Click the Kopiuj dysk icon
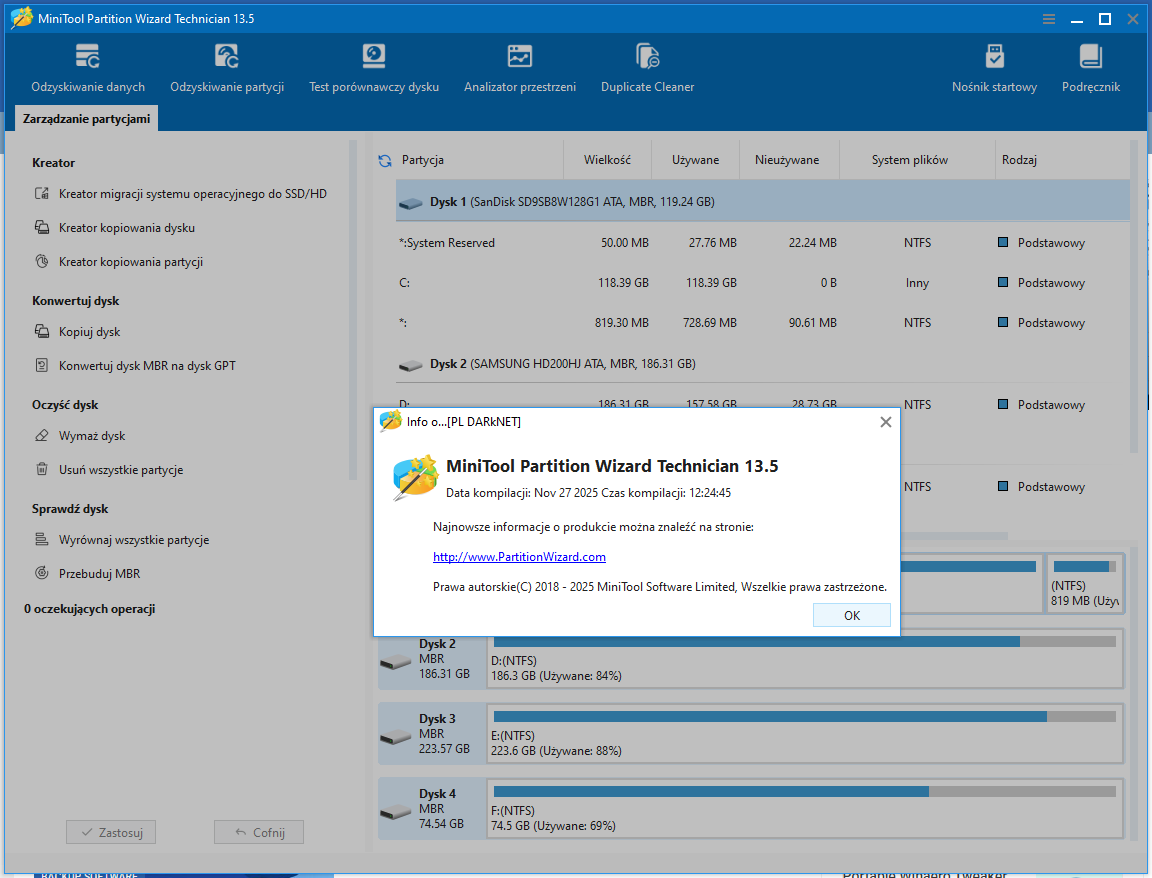 point(42,331)
